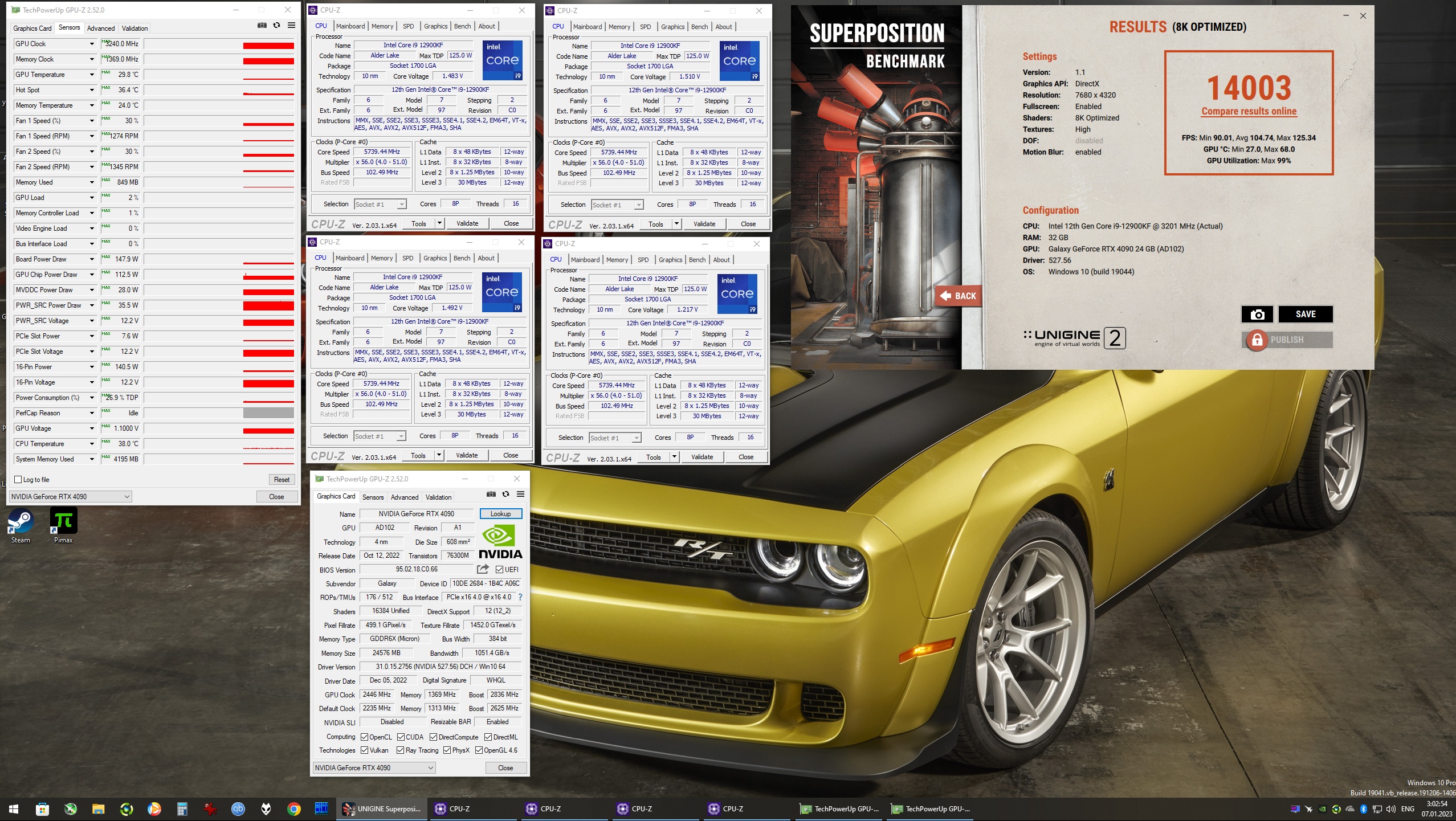Image resolution: width=1456 pixels, height=821 pixels.
Task: Open the Memory tab in top-left CPU-Z window
Action: coord(382,26)
